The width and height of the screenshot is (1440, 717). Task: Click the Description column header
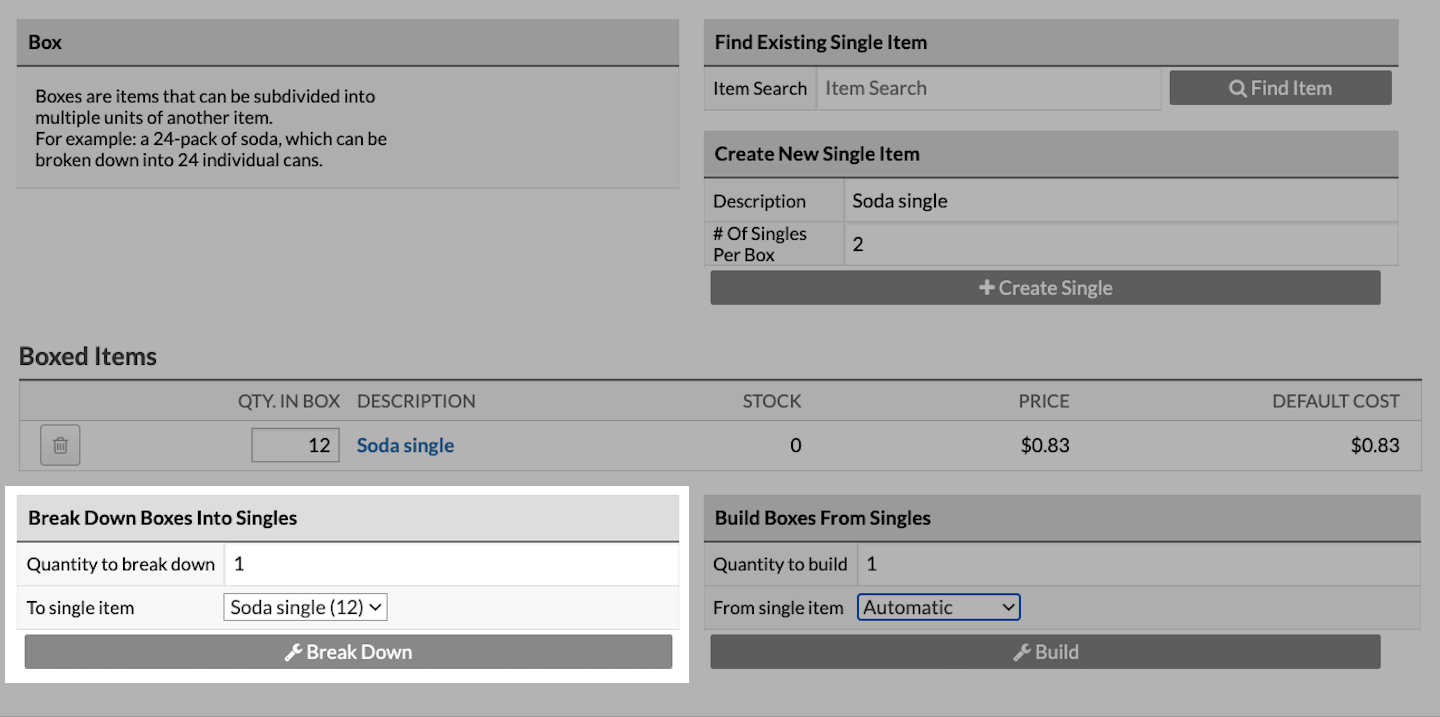[416, 401]
